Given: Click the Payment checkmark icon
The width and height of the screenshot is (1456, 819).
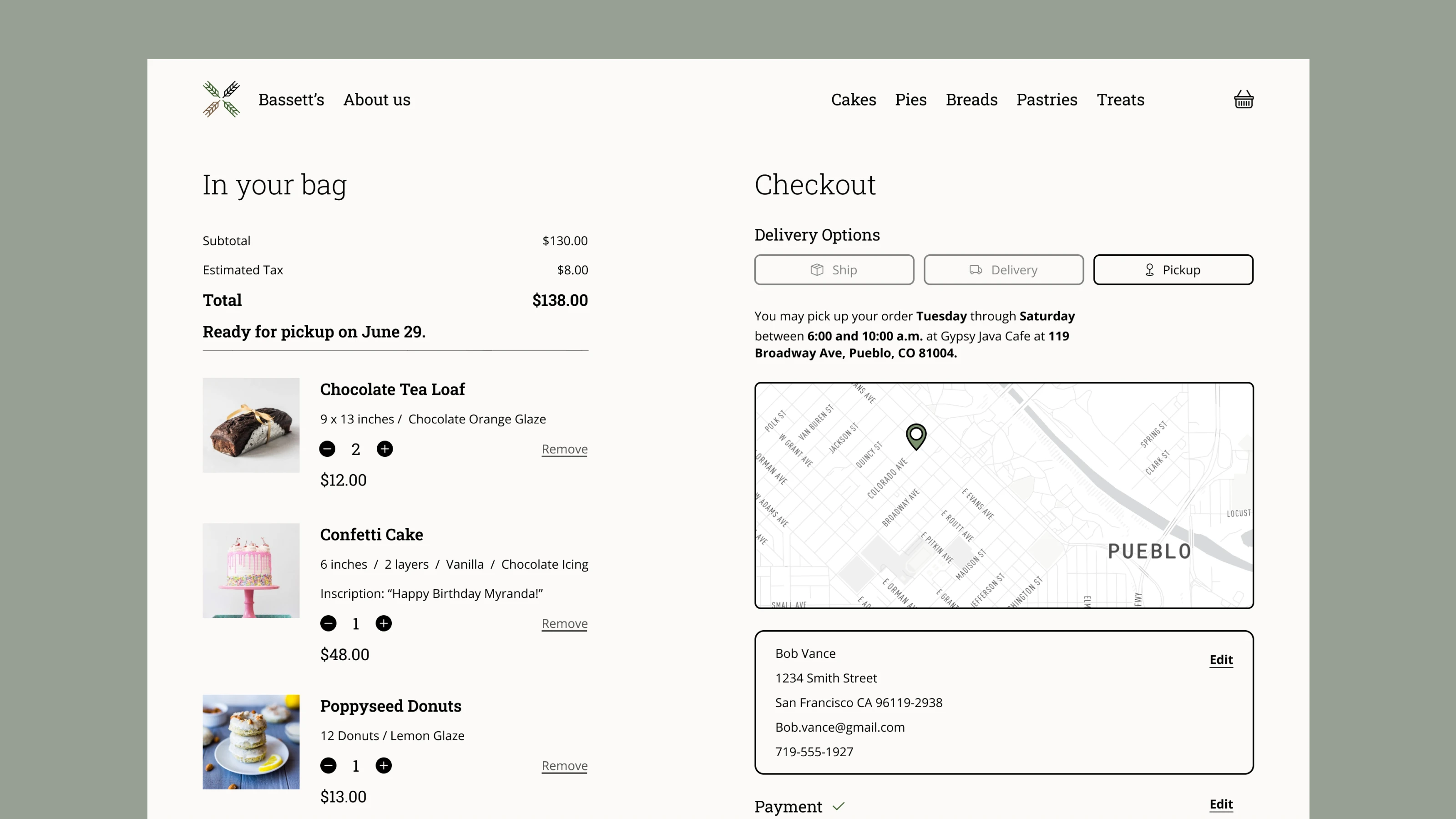Looking at the screenshot, I should [838, 807].
